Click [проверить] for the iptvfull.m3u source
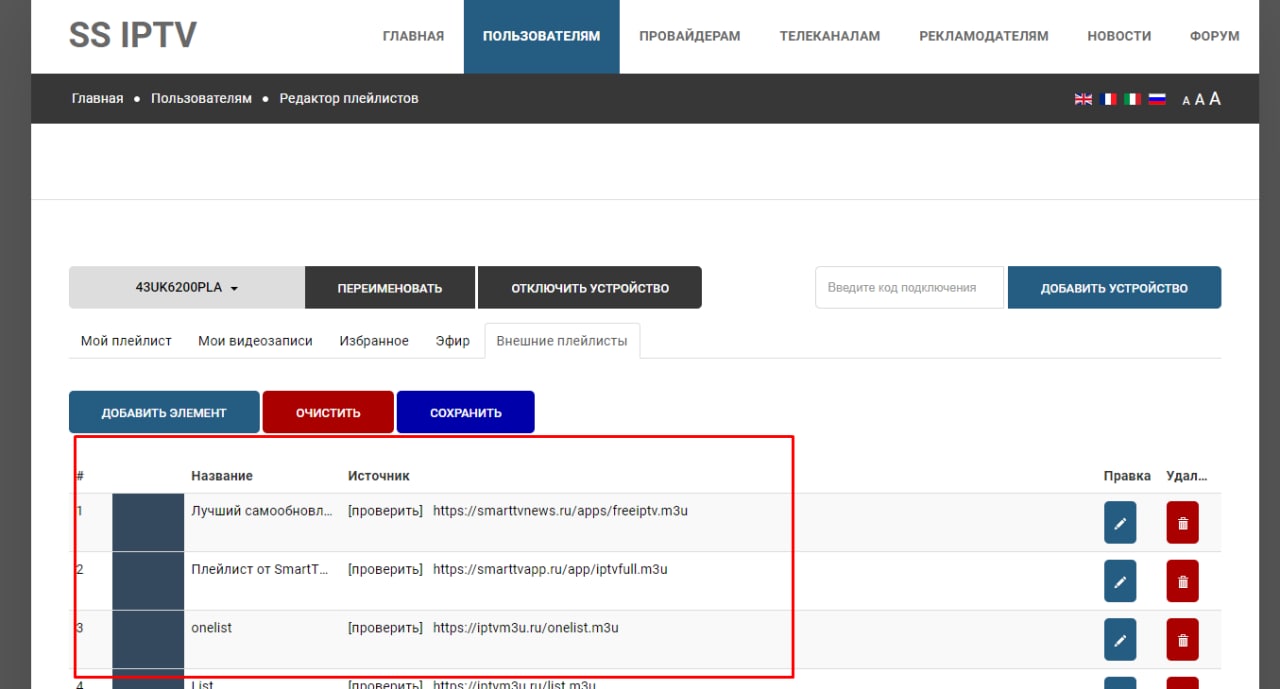Image resolution: width=1280 pixels, height=689 pixels. pyautogui.click(x=385, y=570)
